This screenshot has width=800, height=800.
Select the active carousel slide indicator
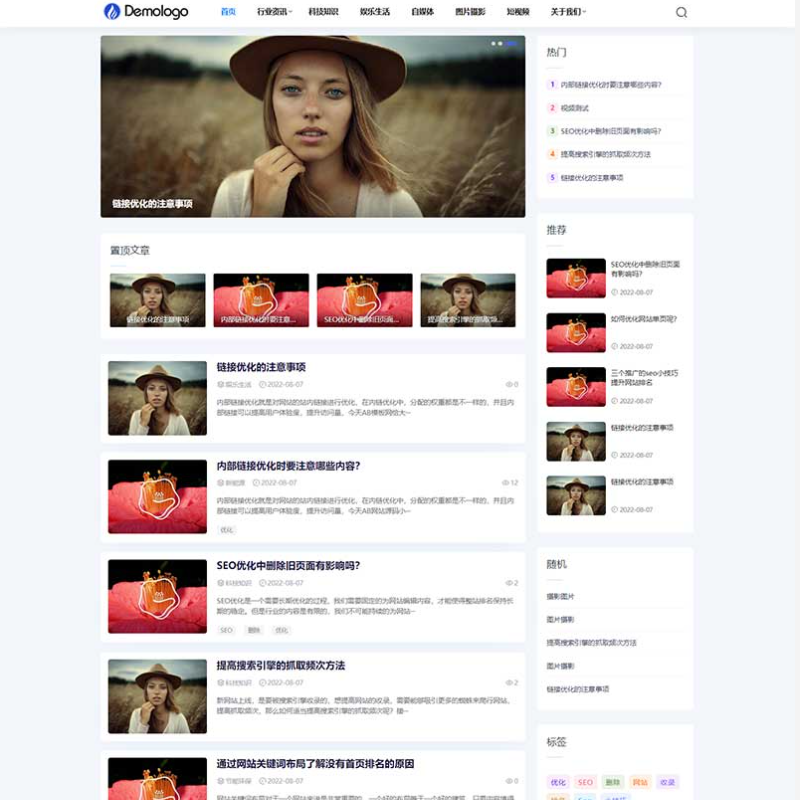tap(511, 44)
